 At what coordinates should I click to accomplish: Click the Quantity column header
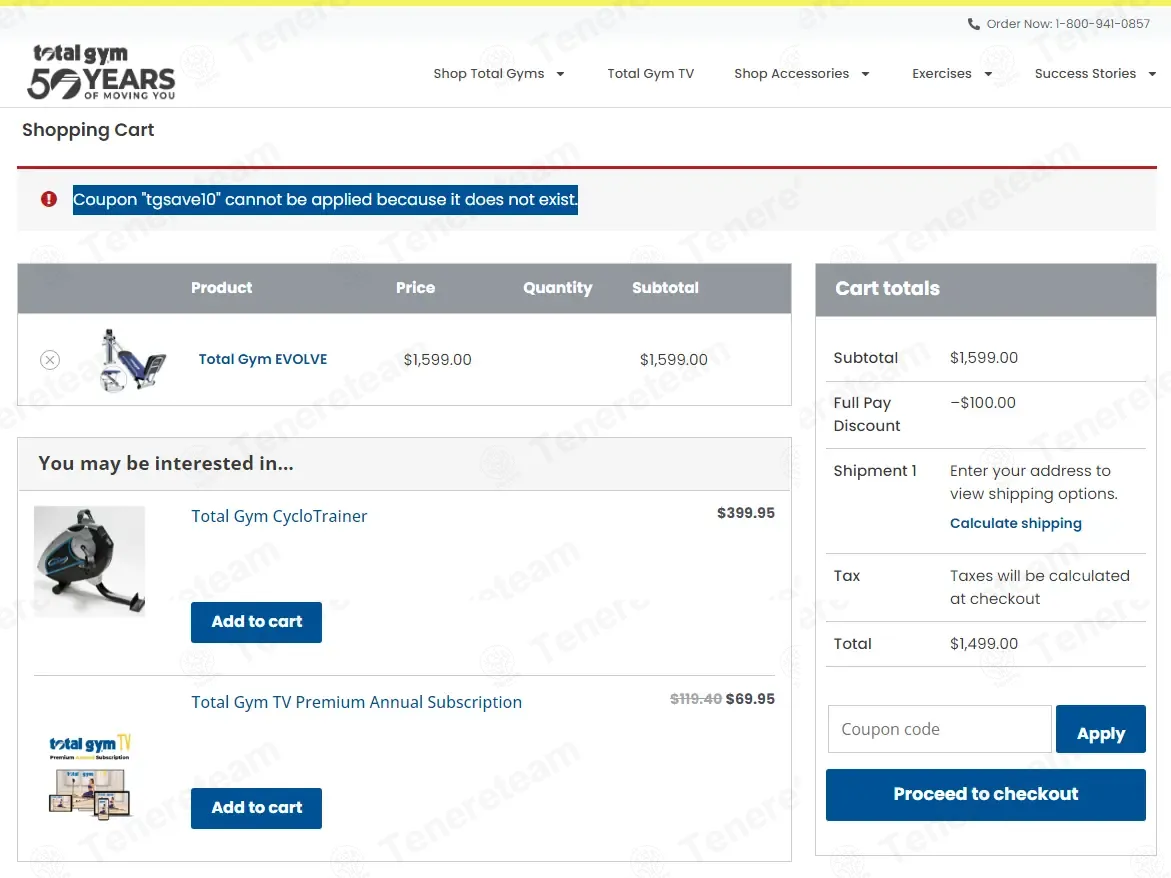(x=558, y=288)
